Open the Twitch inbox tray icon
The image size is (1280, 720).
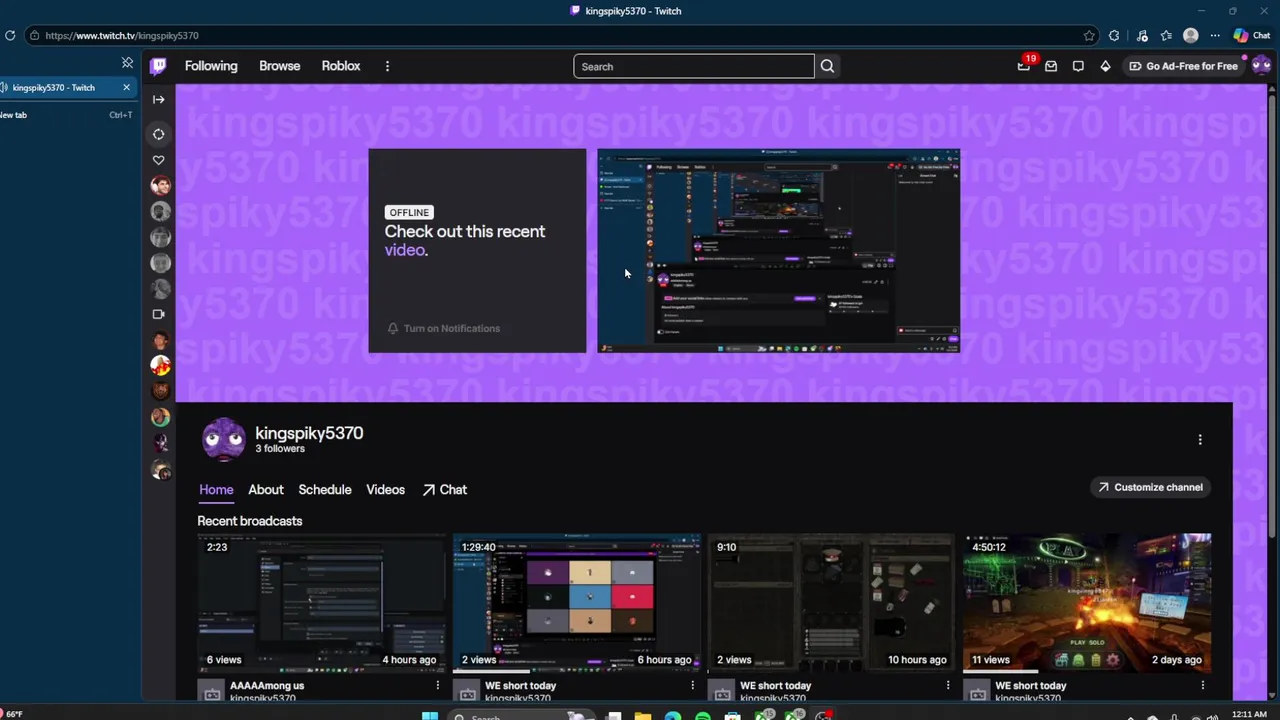click(x=1051, y=66)
